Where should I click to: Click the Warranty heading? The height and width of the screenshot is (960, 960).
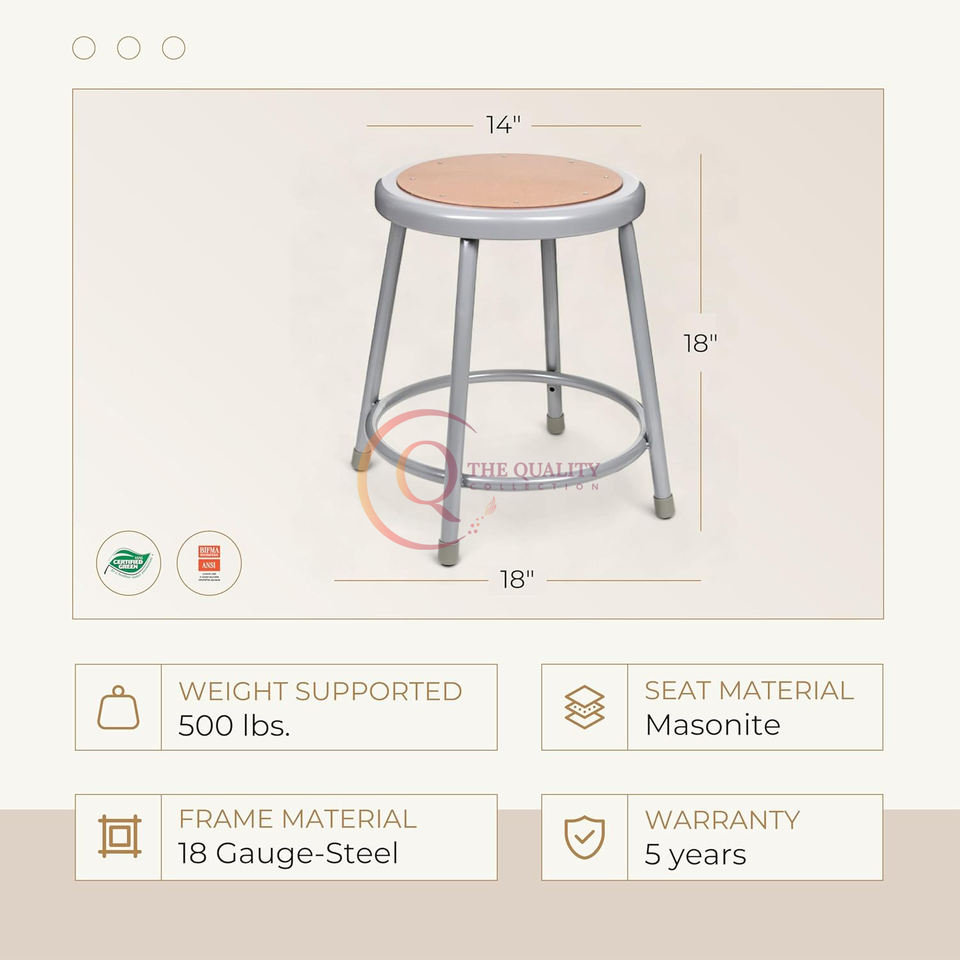[722, 820]
